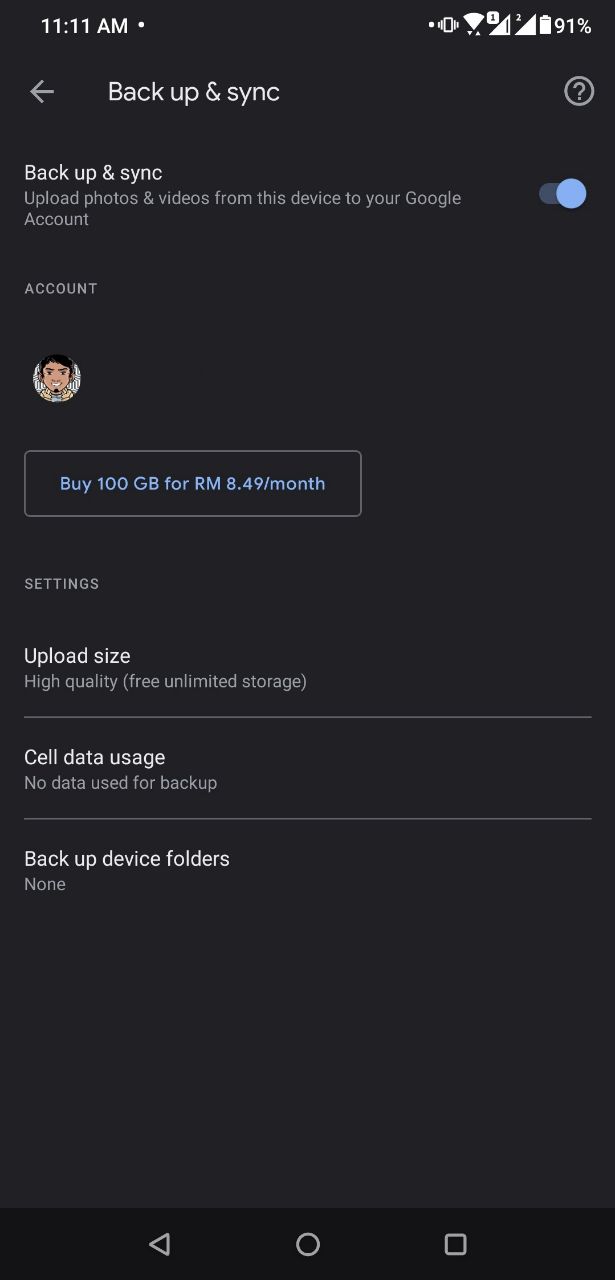Click the SETTINGS section header

click(62, 584)
